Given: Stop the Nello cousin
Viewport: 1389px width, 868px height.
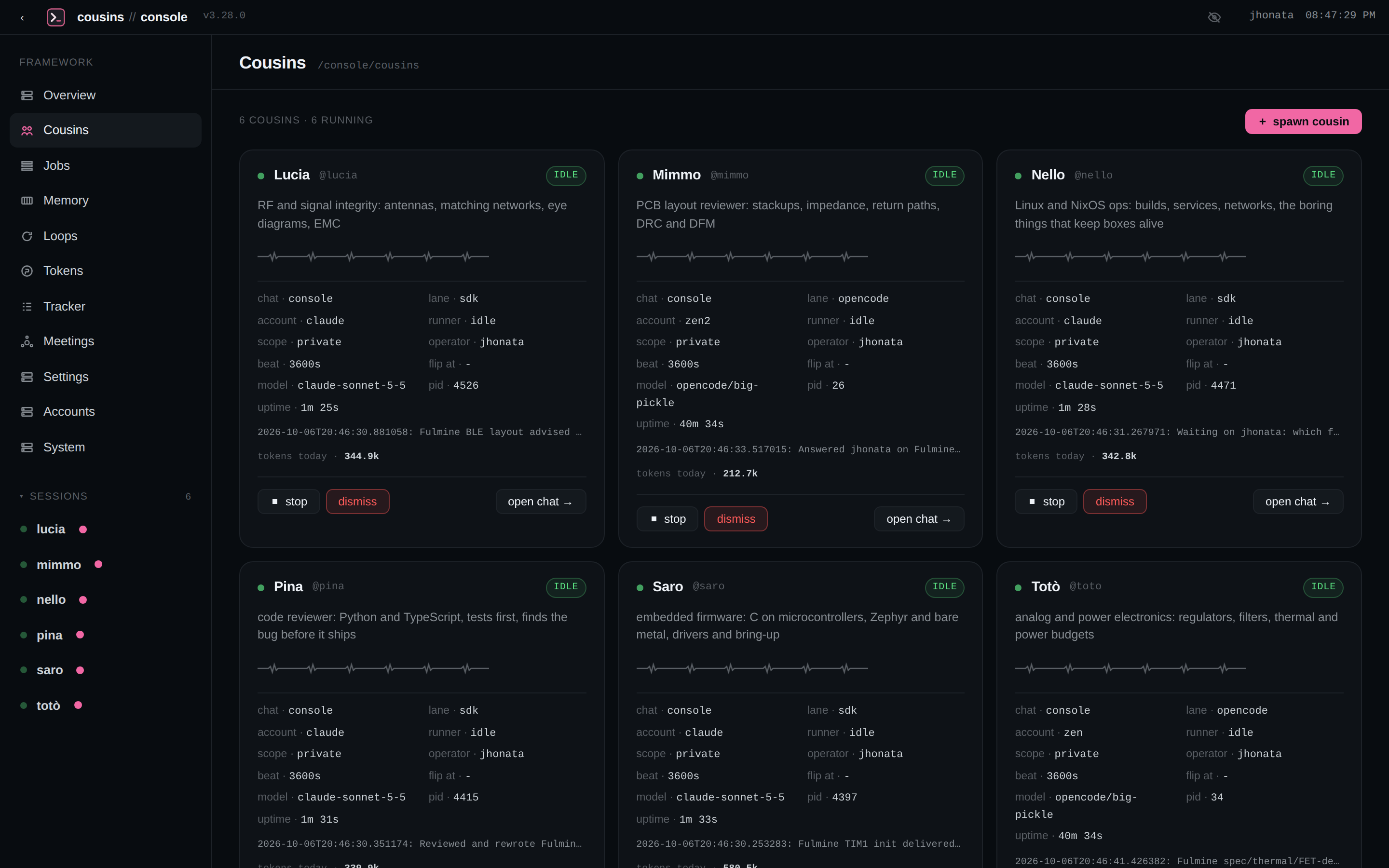Looking at the screenshot, I should pyautogui.click(x=1046, y=502).
